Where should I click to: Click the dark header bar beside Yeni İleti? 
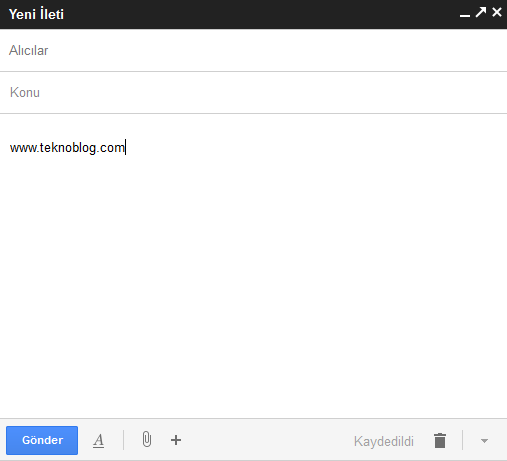(260, 14)
